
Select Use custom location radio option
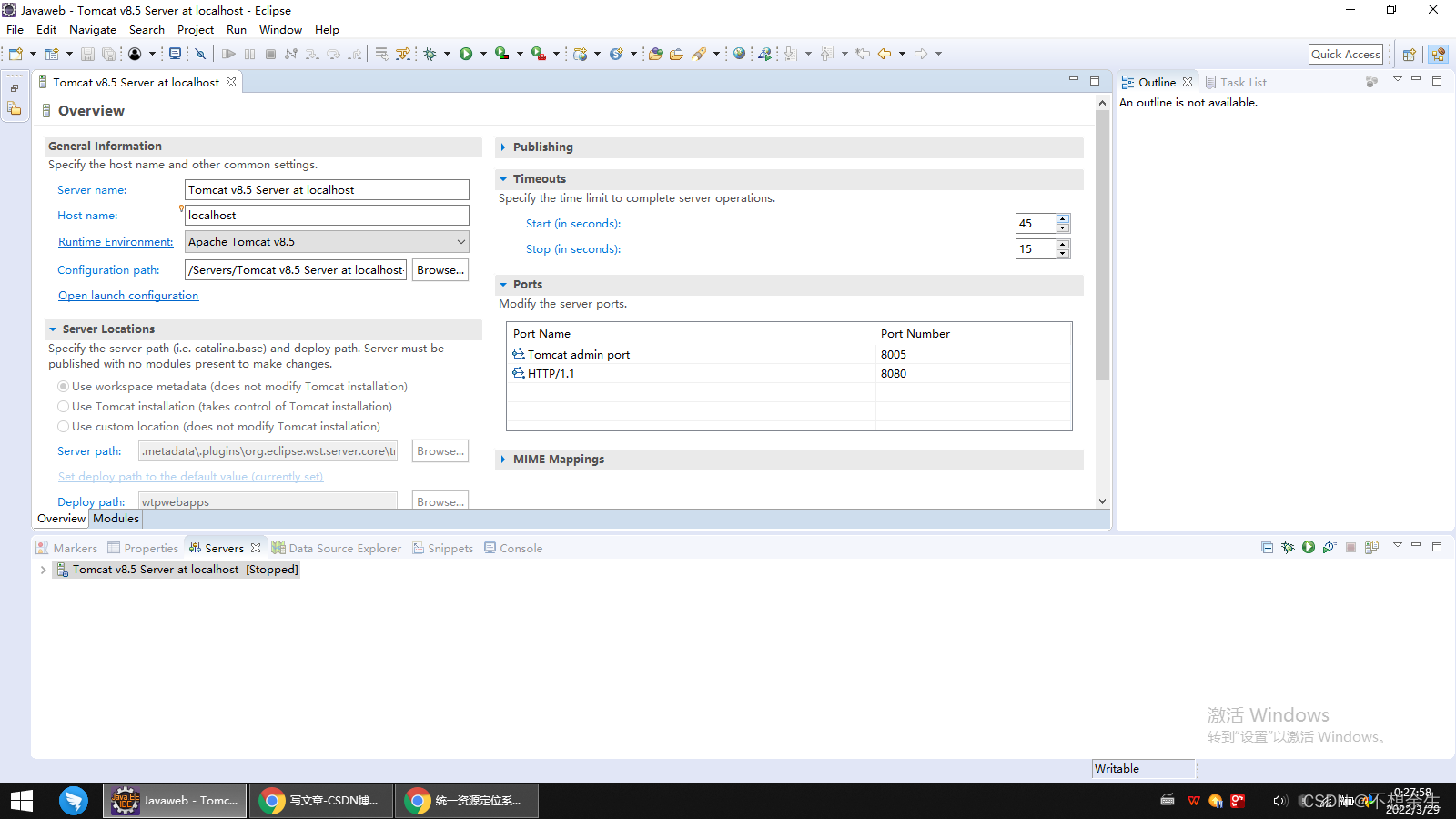click(x=63, y=427)
